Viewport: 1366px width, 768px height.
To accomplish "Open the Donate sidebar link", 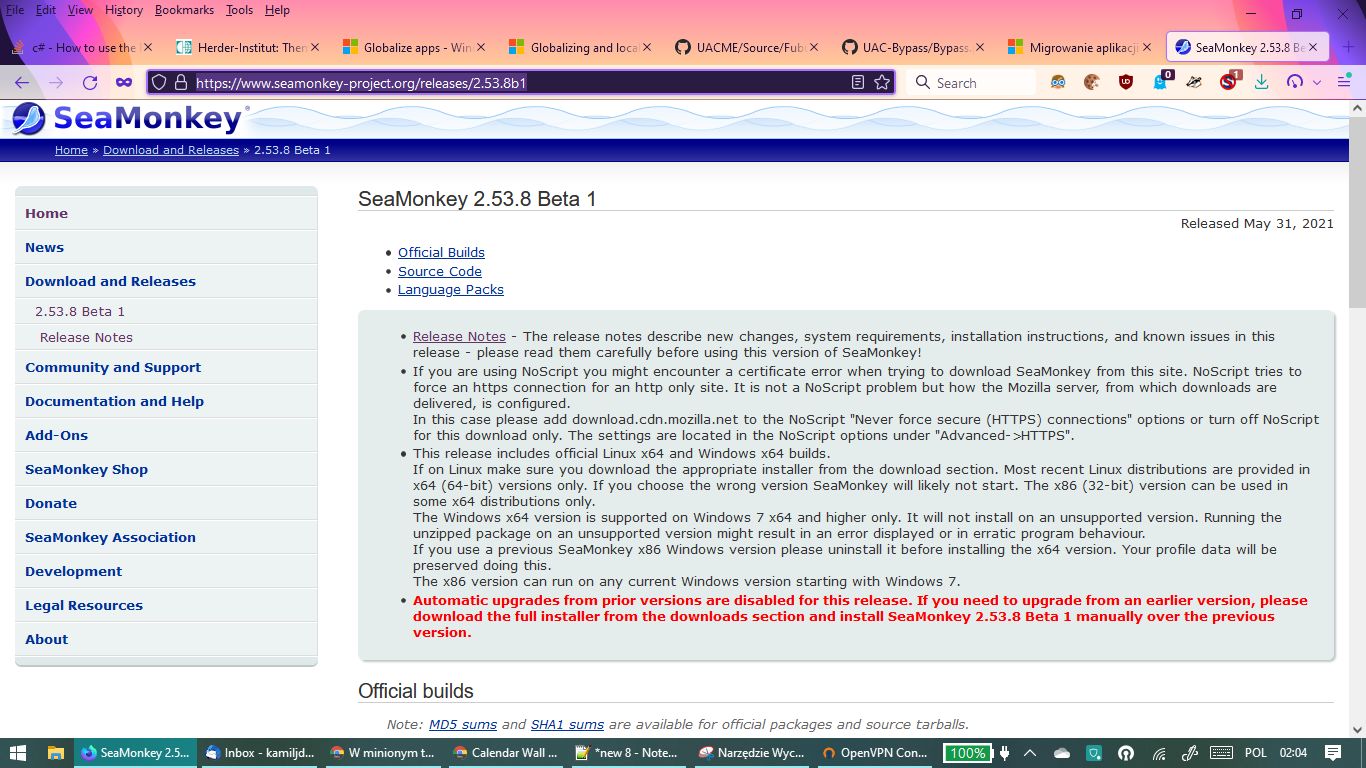I will click(166, 503).
